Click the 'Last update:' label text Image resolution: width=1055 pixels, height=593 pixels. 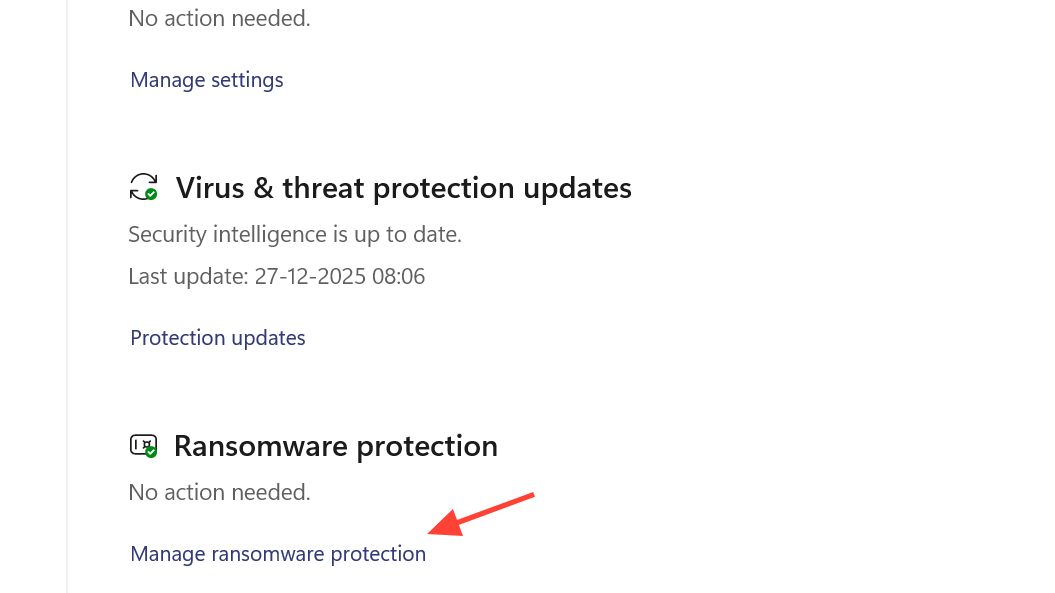click(x=188, y=276)
